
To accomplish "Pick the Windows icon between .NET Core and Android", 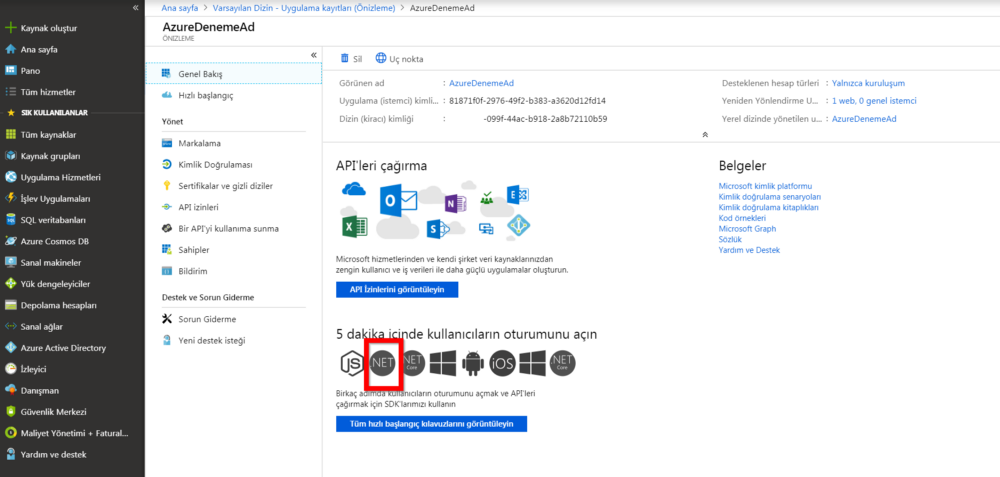I will pyautogui.click(x=443, y=363).
